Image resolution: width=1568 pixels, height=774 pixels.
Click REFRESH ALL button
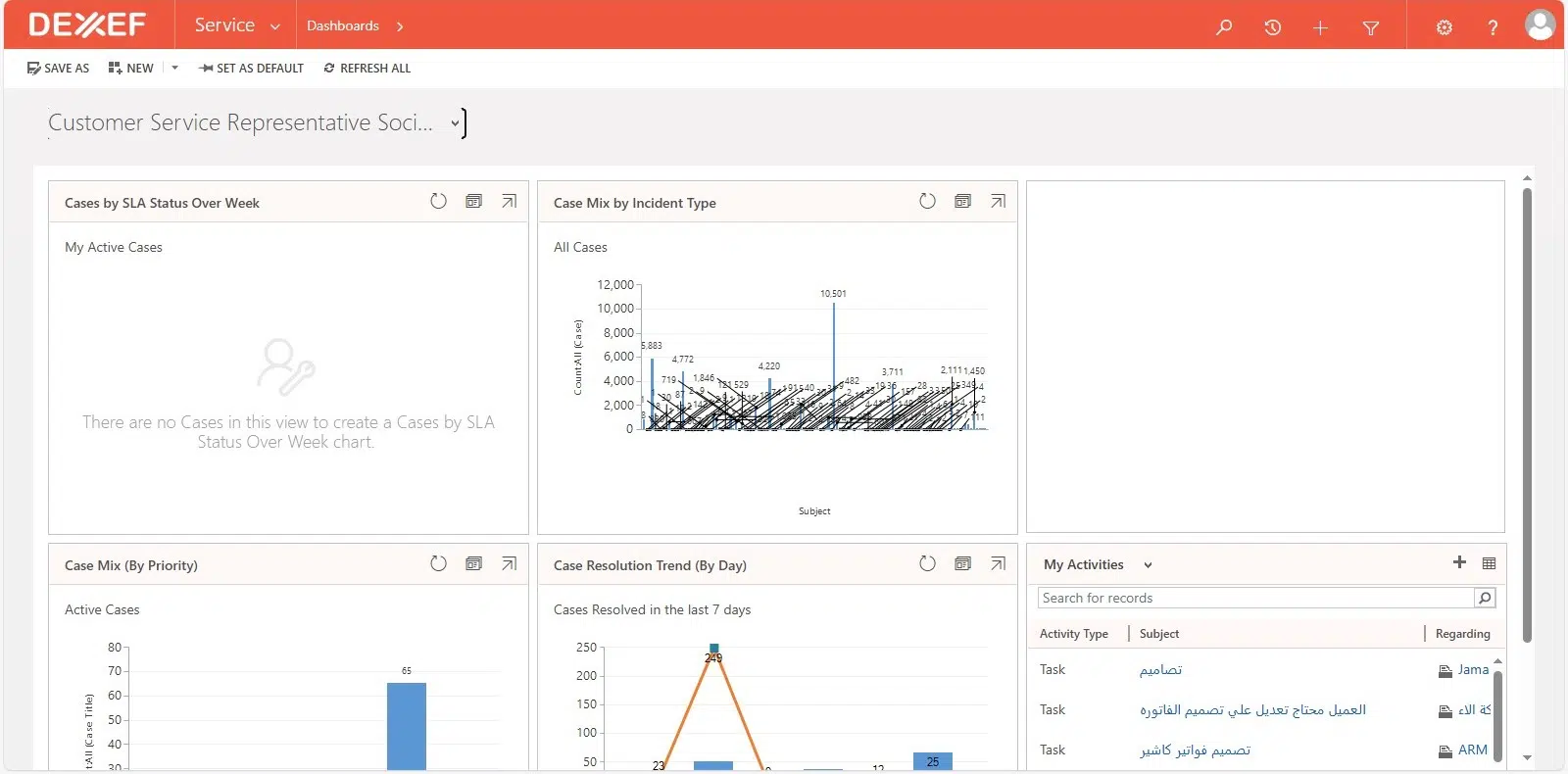[367, 68]
